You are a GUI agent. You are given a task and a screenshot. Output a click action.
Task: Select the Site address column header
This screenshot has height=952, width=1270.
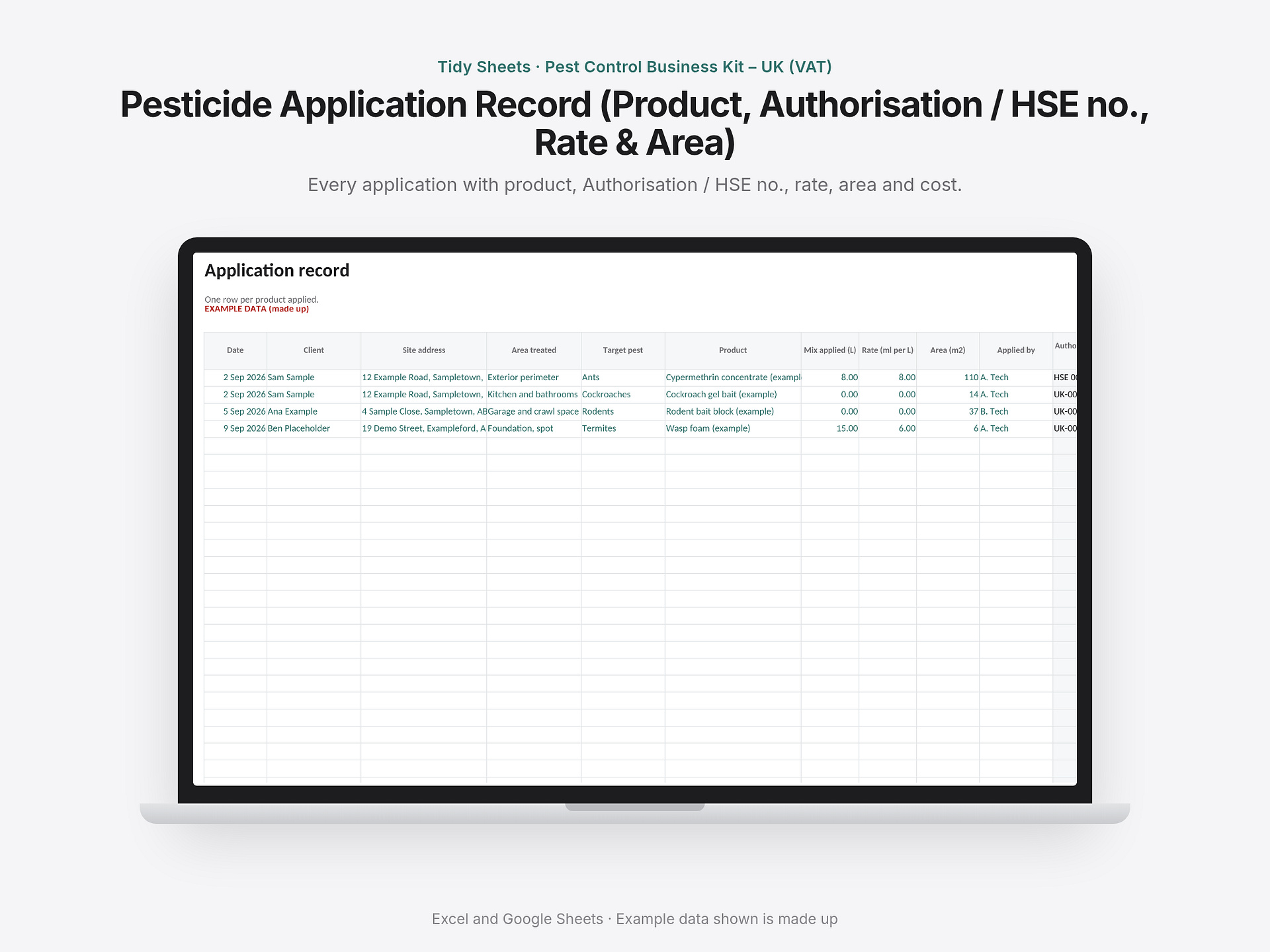[x=423, y=350]
